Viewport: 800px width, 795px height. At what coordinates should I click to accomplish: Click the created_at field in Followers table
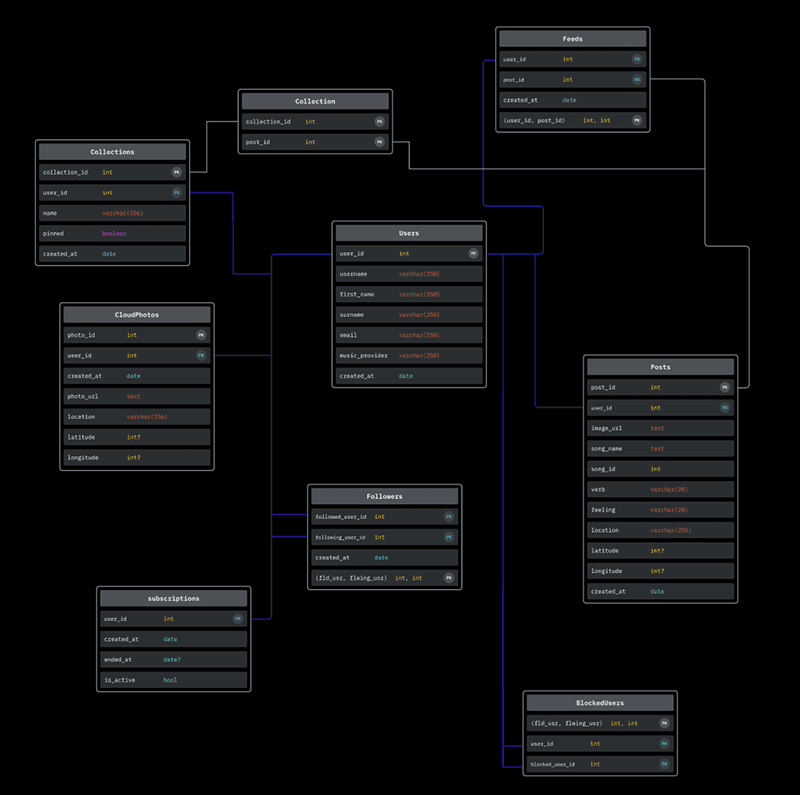pos(385,558)
